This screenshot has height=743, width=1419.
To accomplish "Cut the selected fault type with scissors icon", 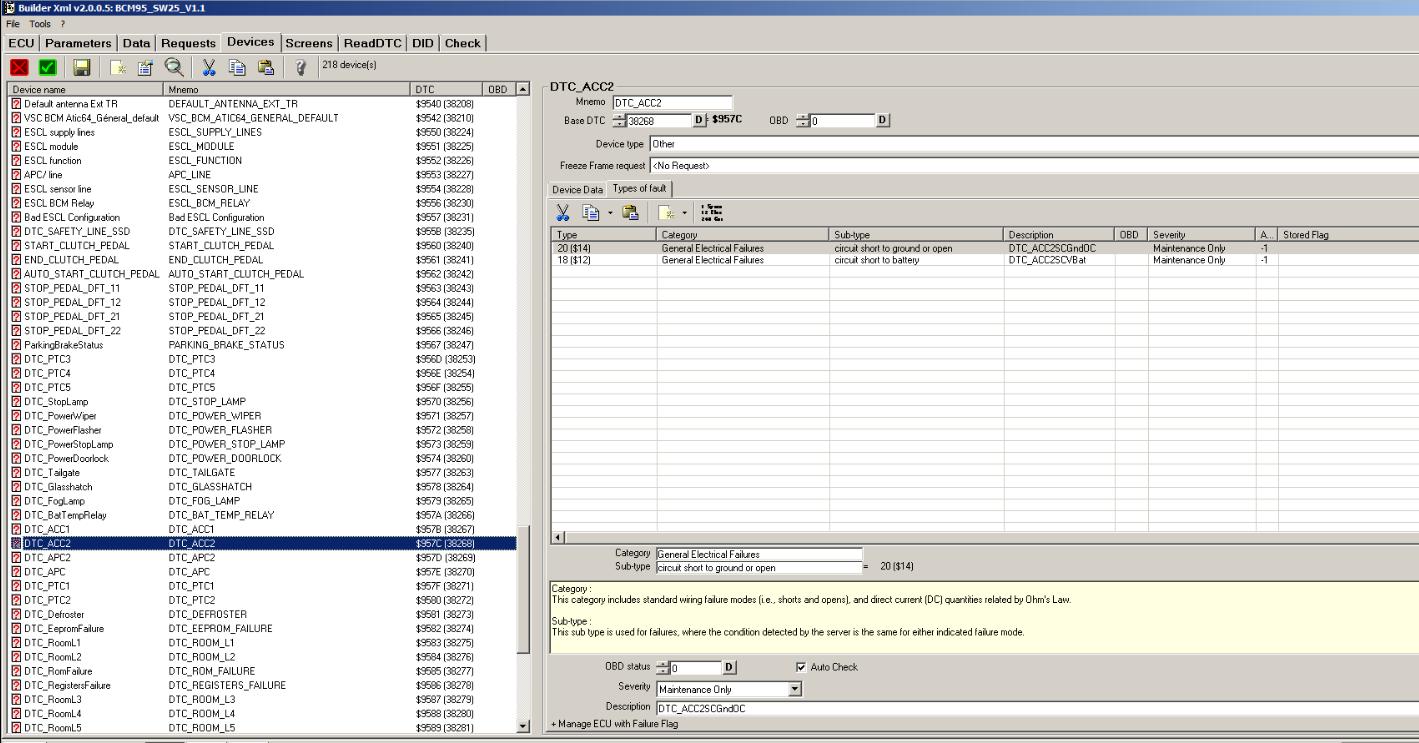I will click(x=563, y=212).
